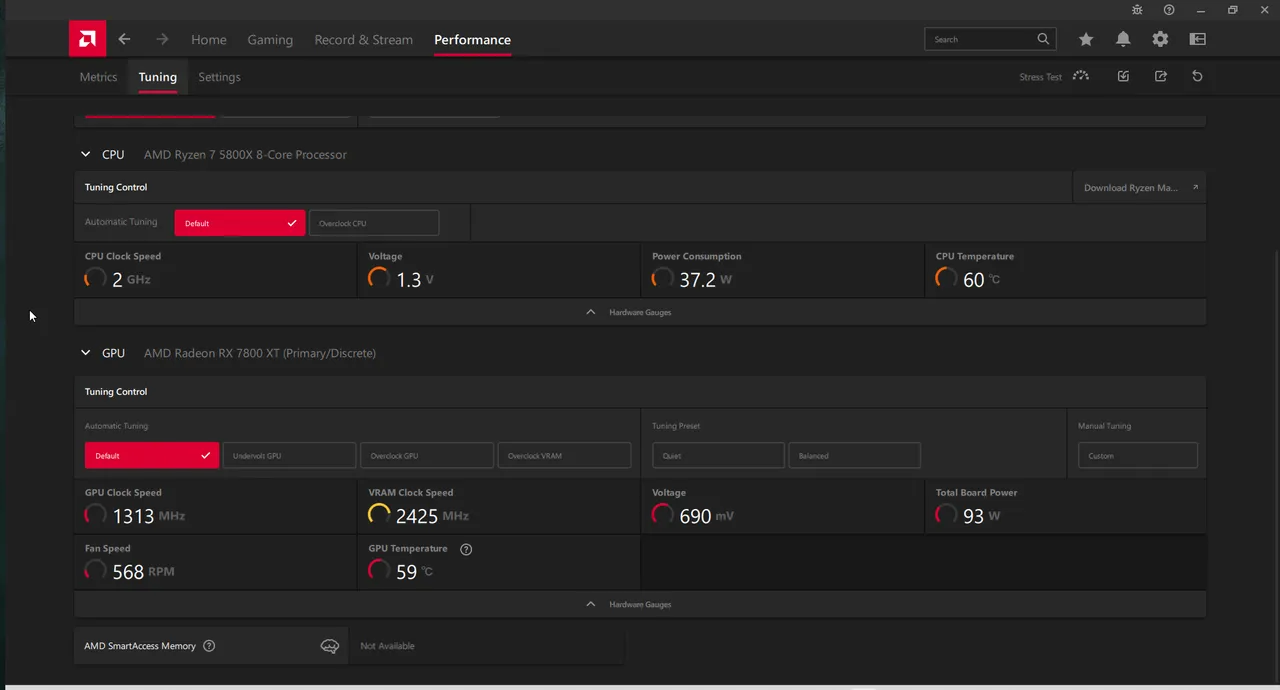Select the Quiet tuning preset
Viewport: 1280px width, 690px height.
pos(718,456)
